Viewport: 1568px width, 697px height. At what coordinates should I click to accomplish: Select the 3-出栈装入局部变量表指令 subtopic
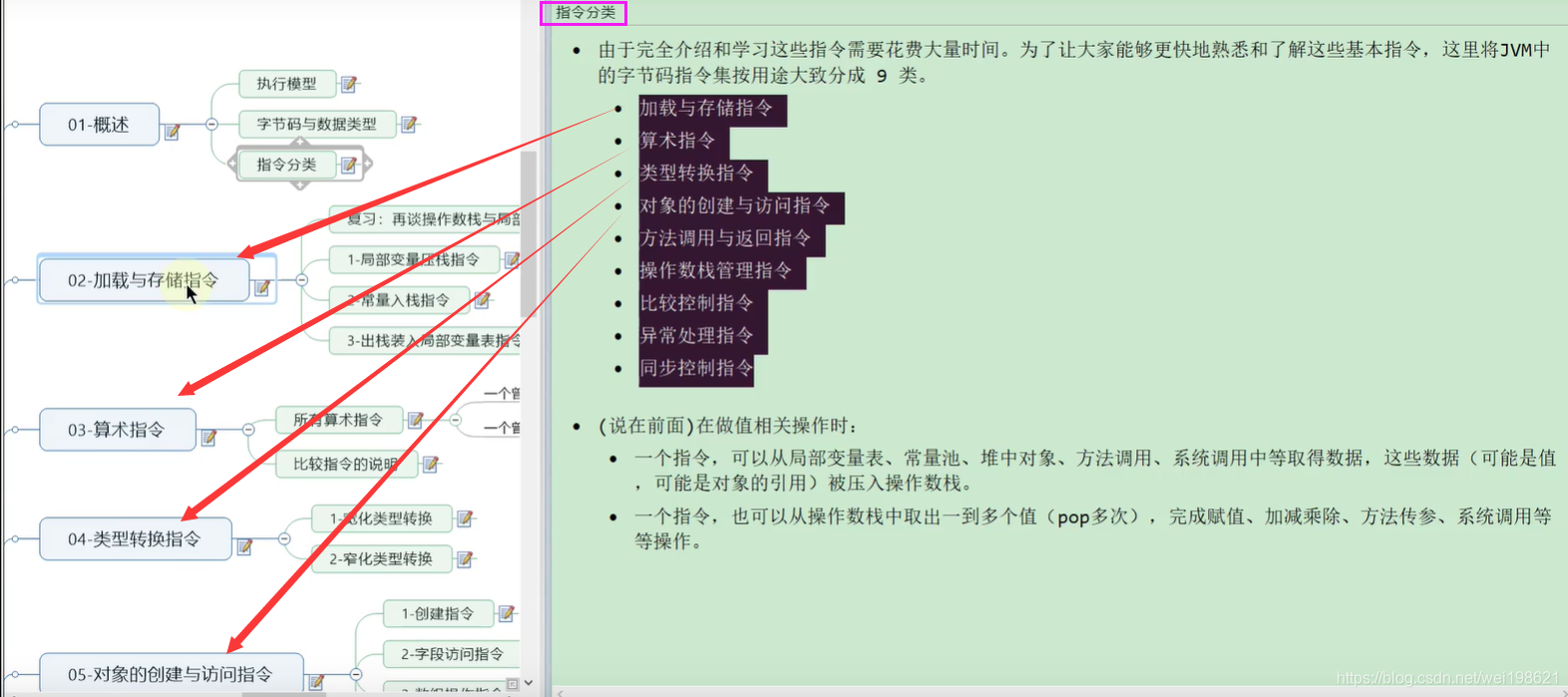point(425,340)
